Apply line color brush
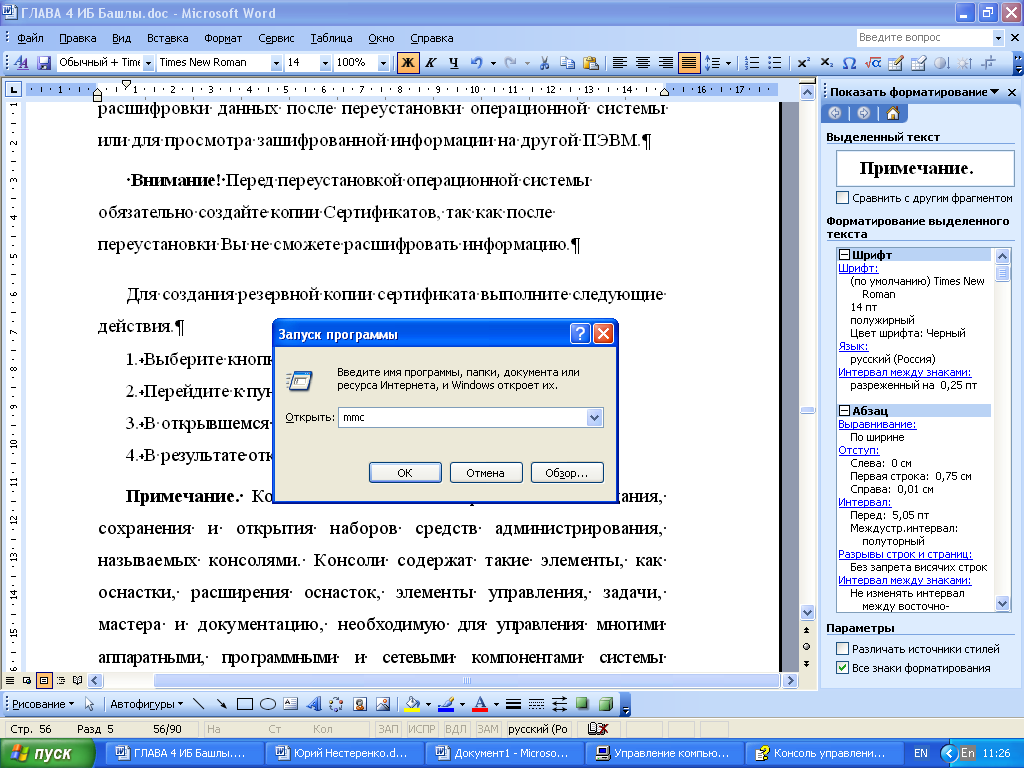Viewport: 1024px width, 768px height. [x=446, y=704]
